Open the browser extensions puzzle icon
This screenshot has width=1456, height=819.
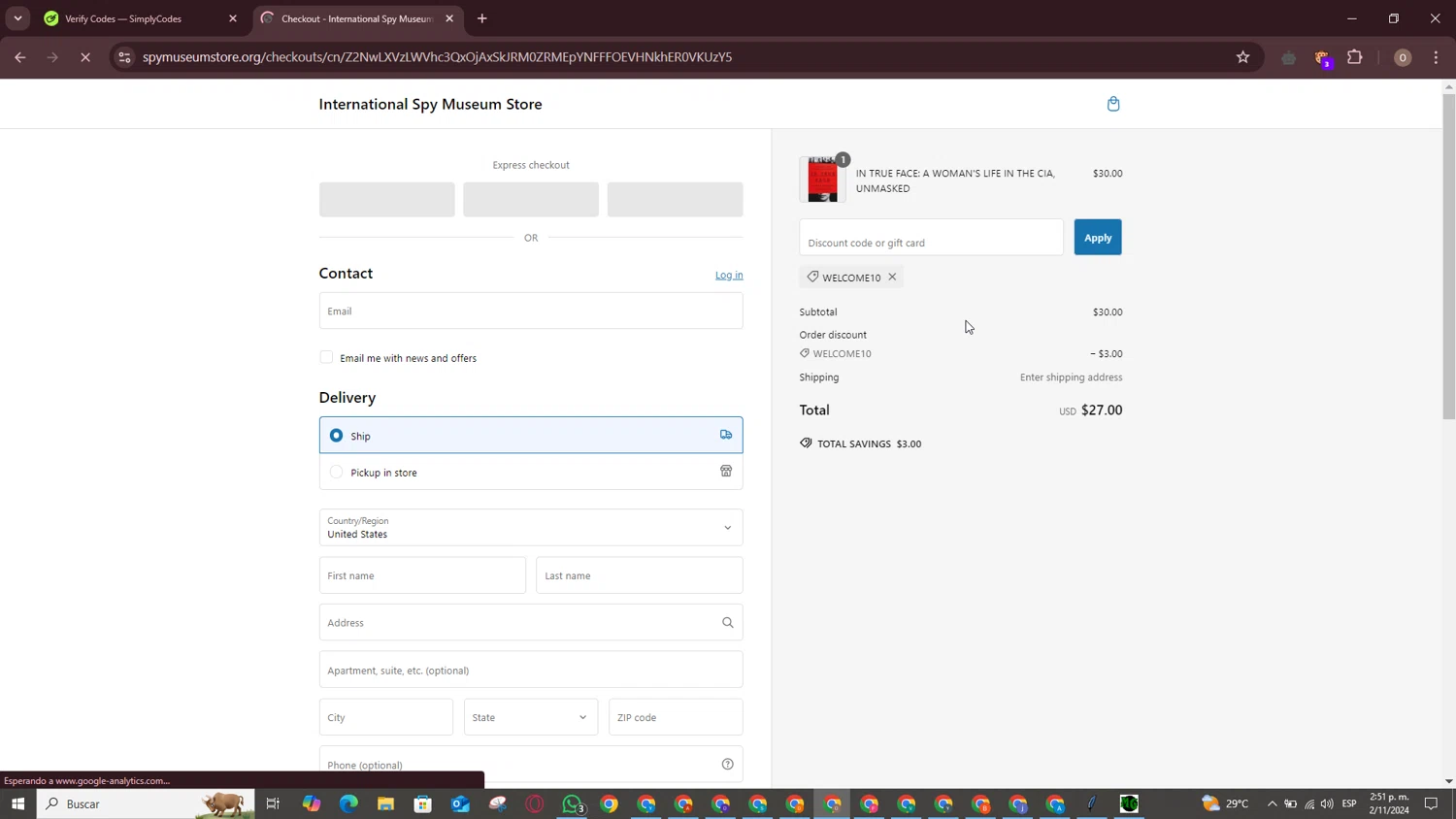(1355, 57)
